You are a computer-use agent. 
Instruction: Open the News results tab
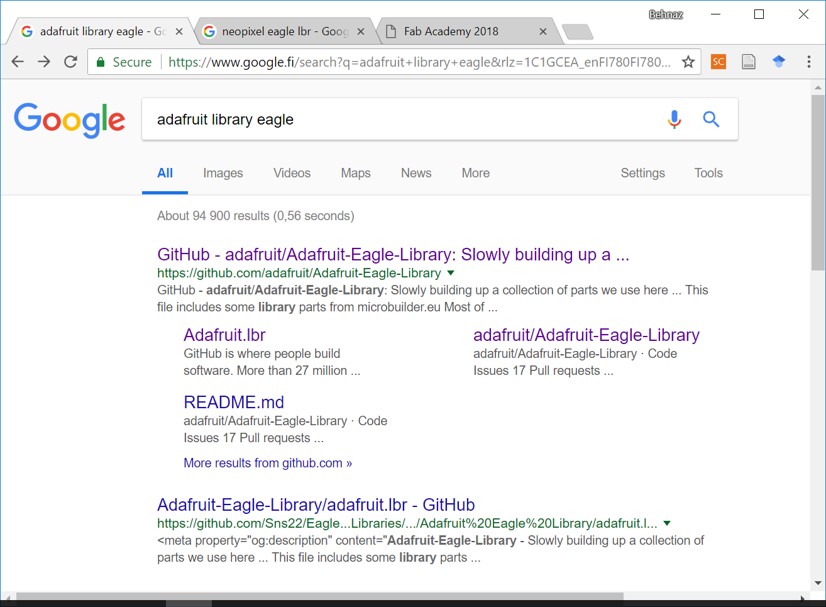point(416,173)
